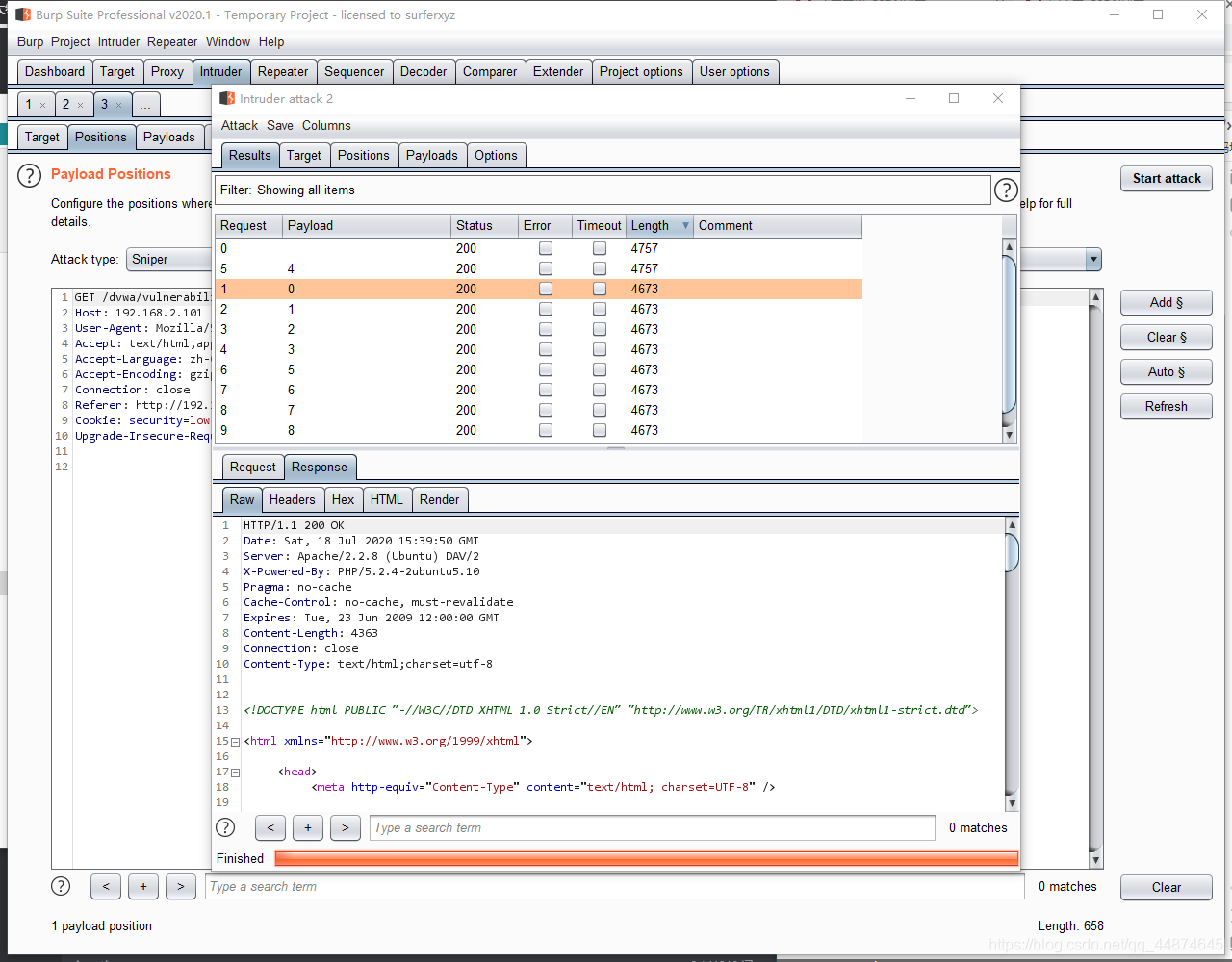Open help icon beside the results filter
This screenshot has height=962, width=1232.
pos(1006,190)
